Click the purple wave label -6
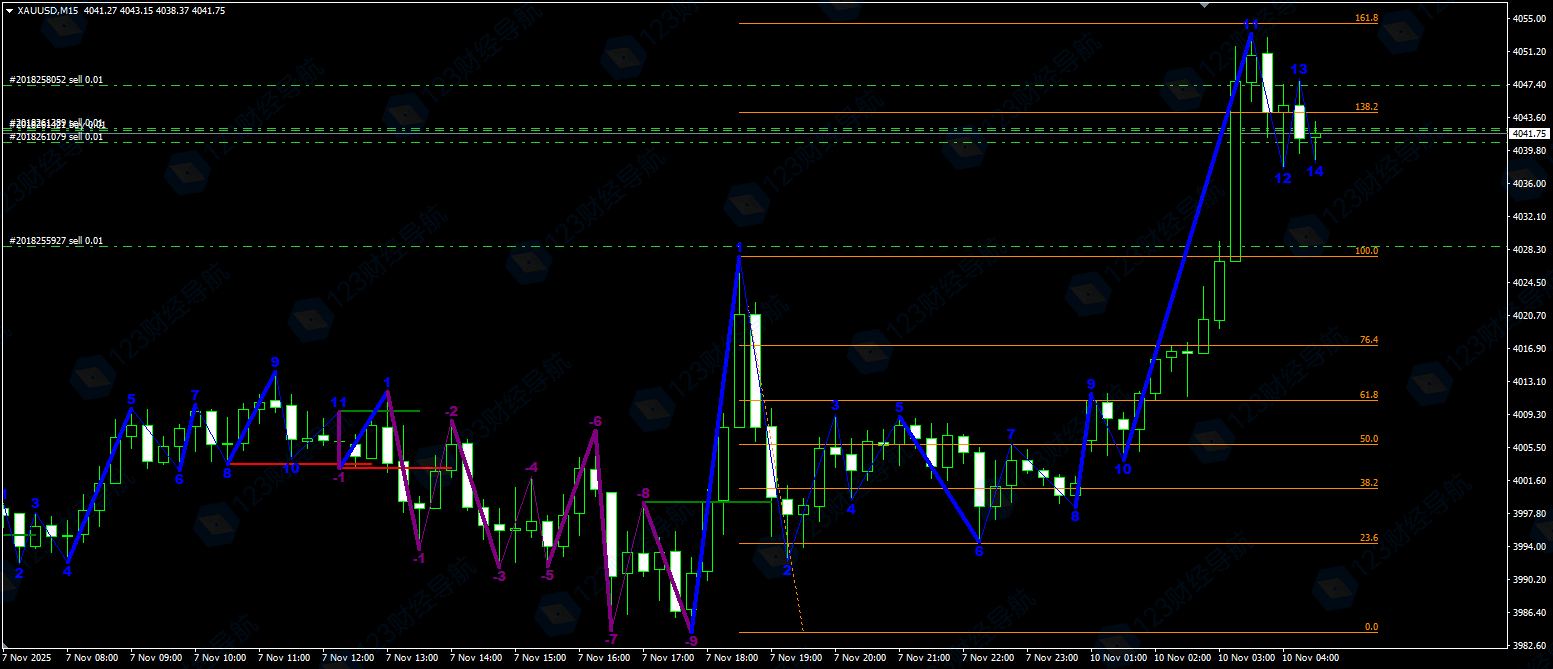 point(595,421)
